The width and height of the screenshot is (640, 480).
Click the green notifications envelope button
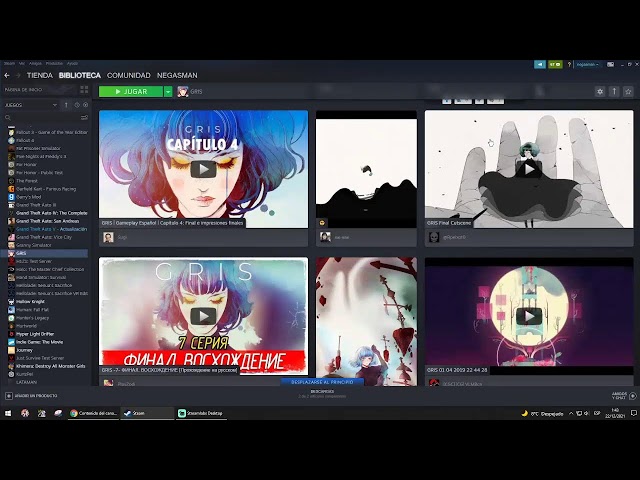[555, 64]
